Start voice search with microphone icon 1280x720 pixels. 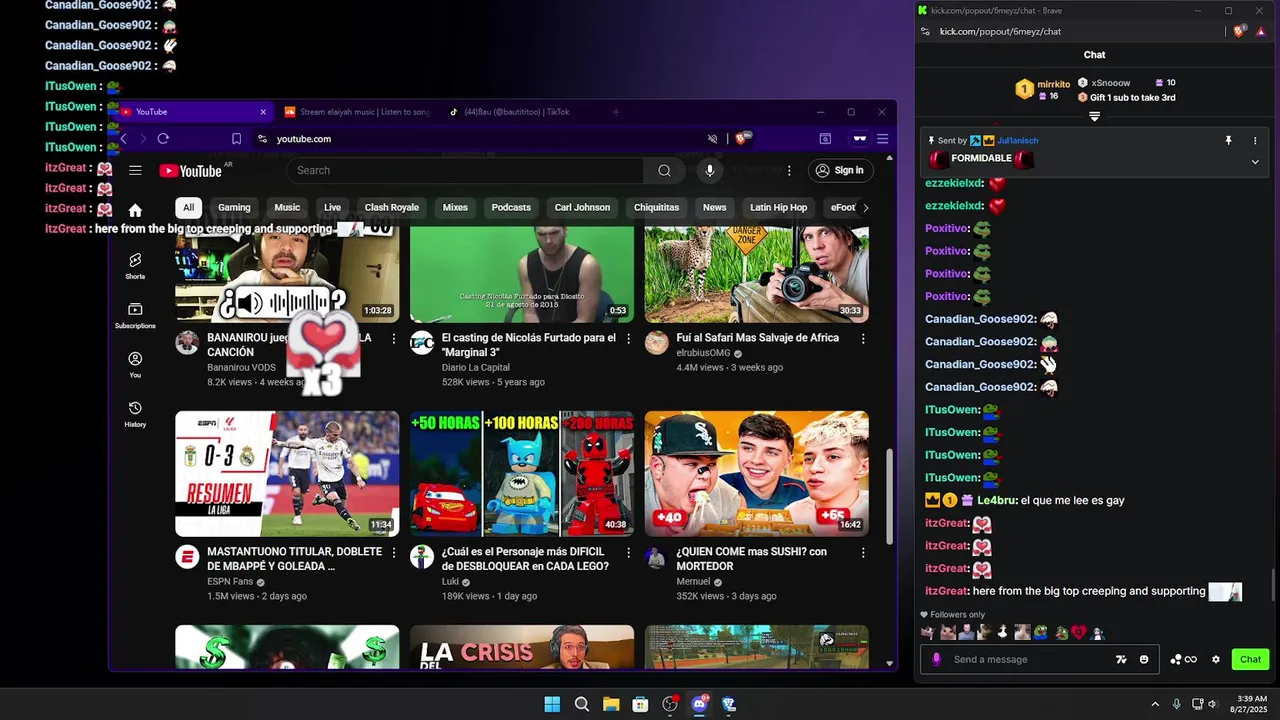[x=710, y=171]
